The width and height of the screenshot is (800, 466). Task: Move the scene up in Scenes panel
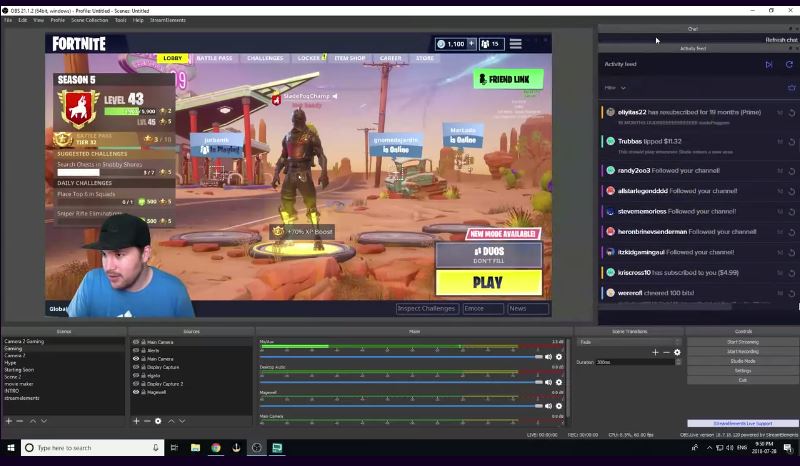(x=33, y=421)
